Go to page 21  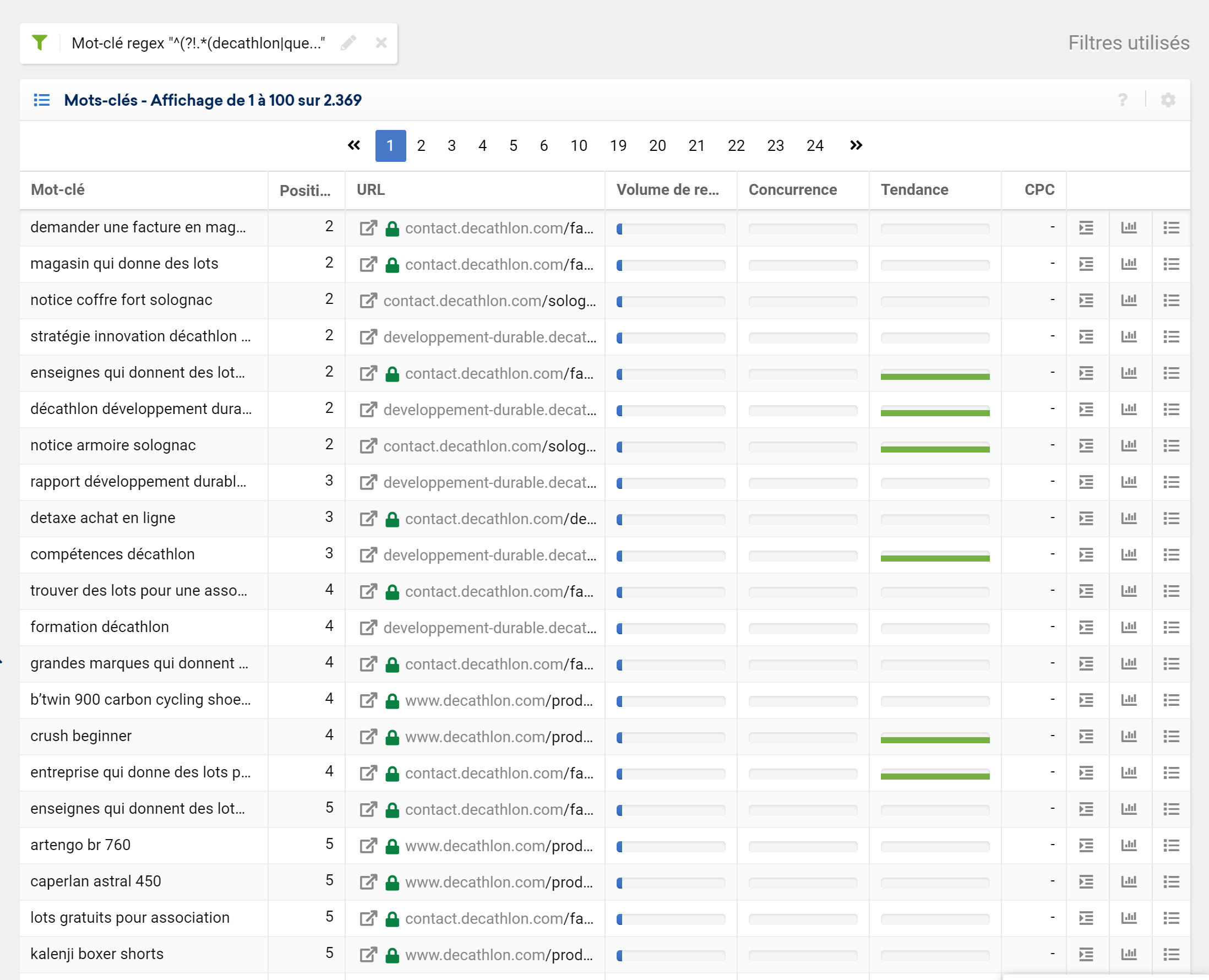point(696,146)
